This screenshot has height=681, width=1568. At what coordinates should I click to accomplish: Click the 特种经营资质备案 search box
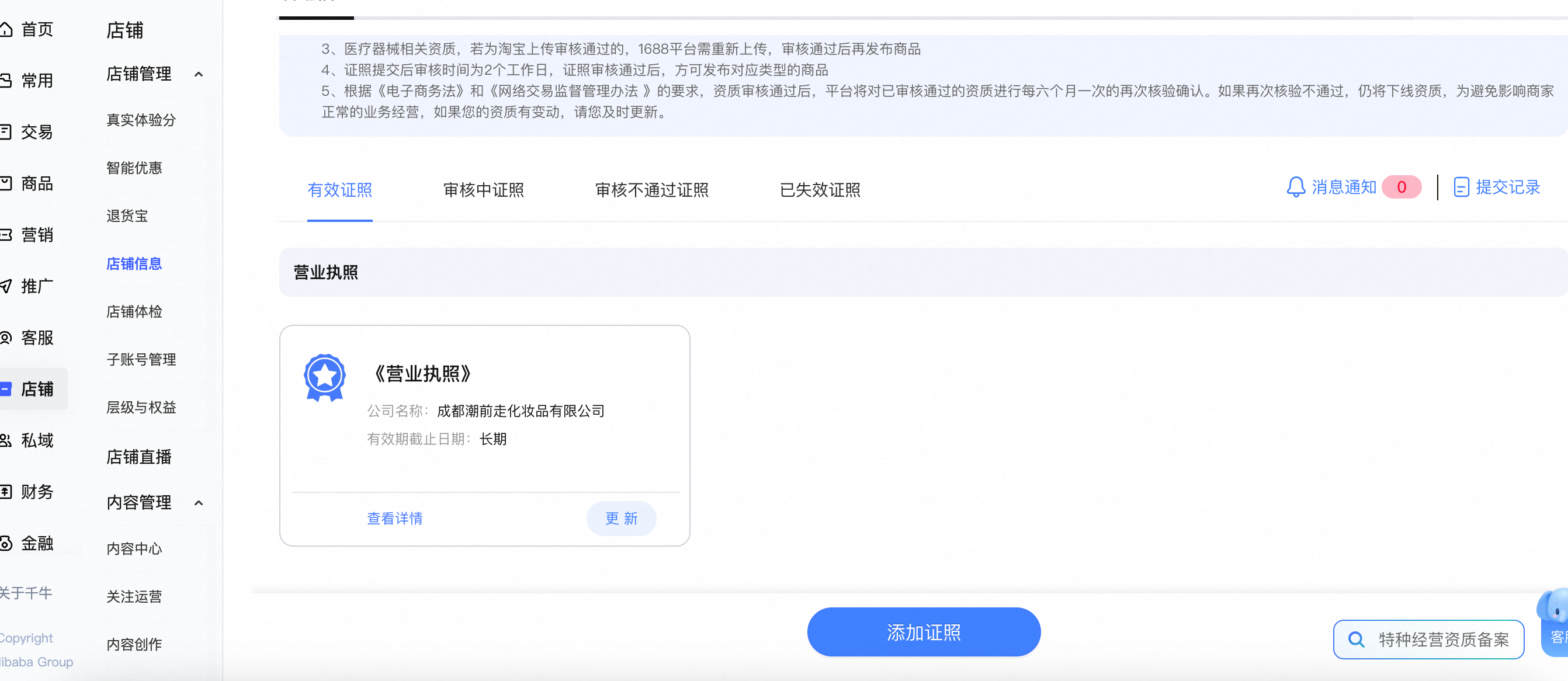pyautogui.click(x=1428, y=639)
